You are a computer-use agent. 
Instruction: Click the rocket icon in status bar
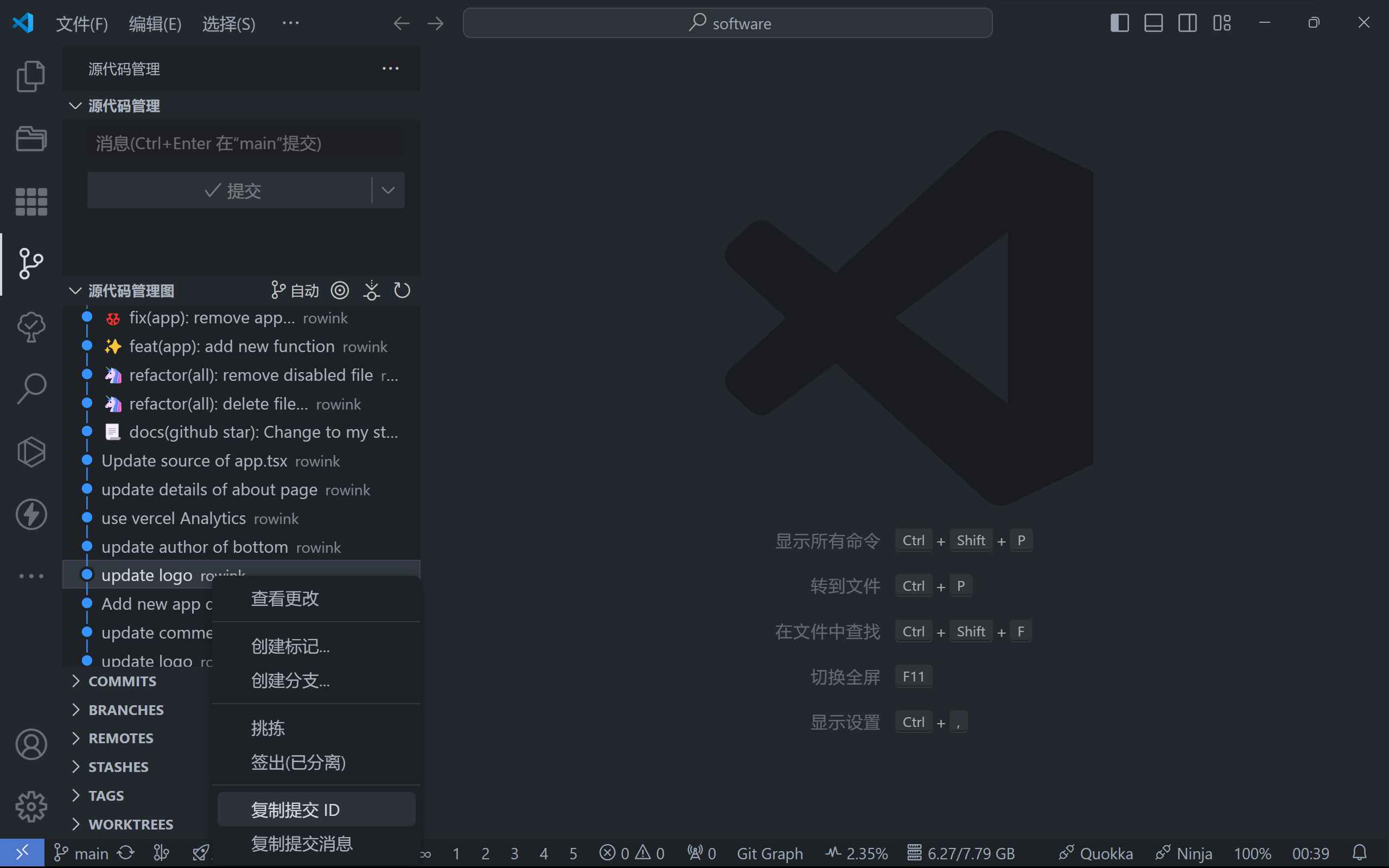pos(201,853)
